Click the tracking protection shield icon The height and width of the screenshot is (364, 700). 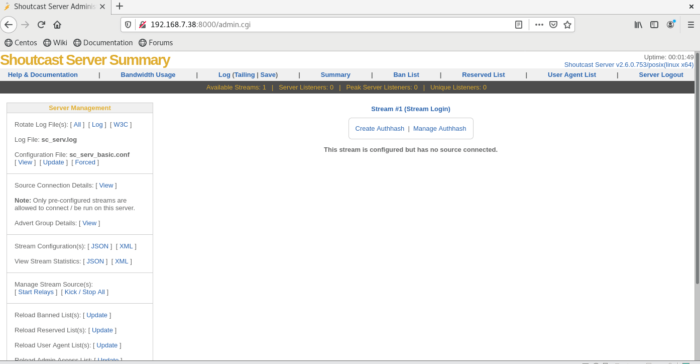point(128,25)
